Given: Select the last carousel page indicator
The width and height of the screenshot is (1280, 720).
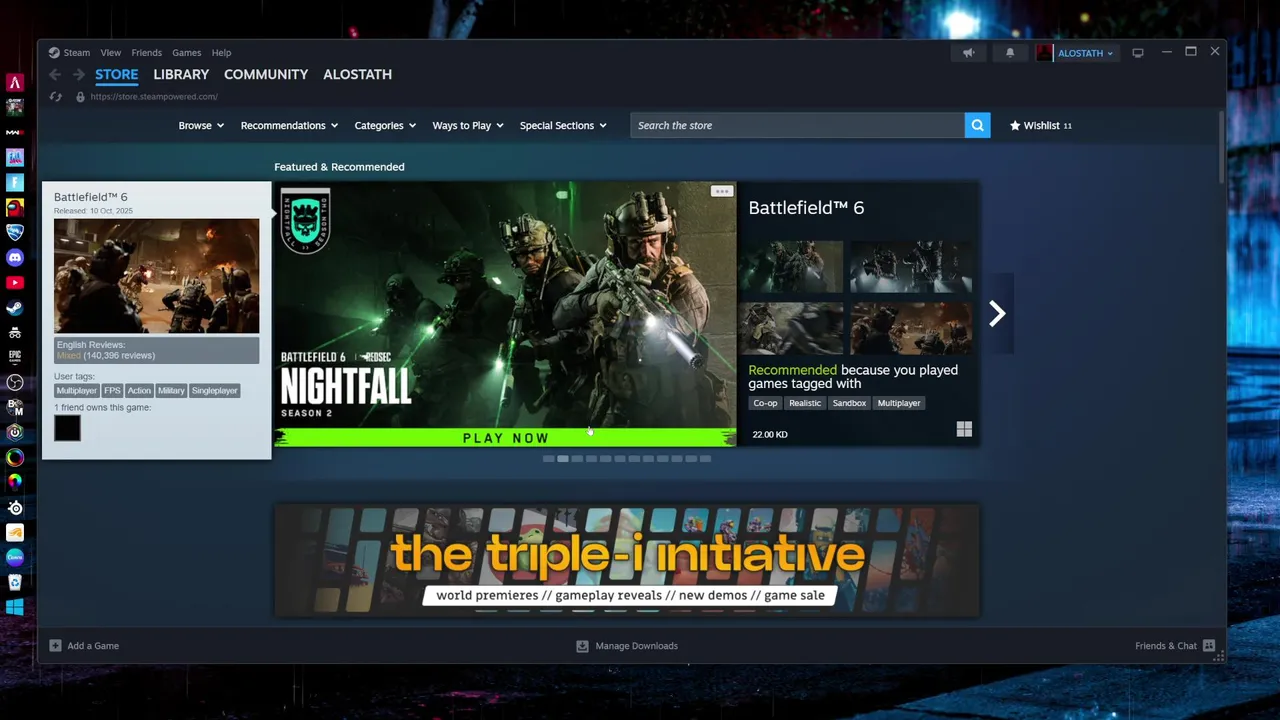Looking at the screenshot, I should [705, 459].
